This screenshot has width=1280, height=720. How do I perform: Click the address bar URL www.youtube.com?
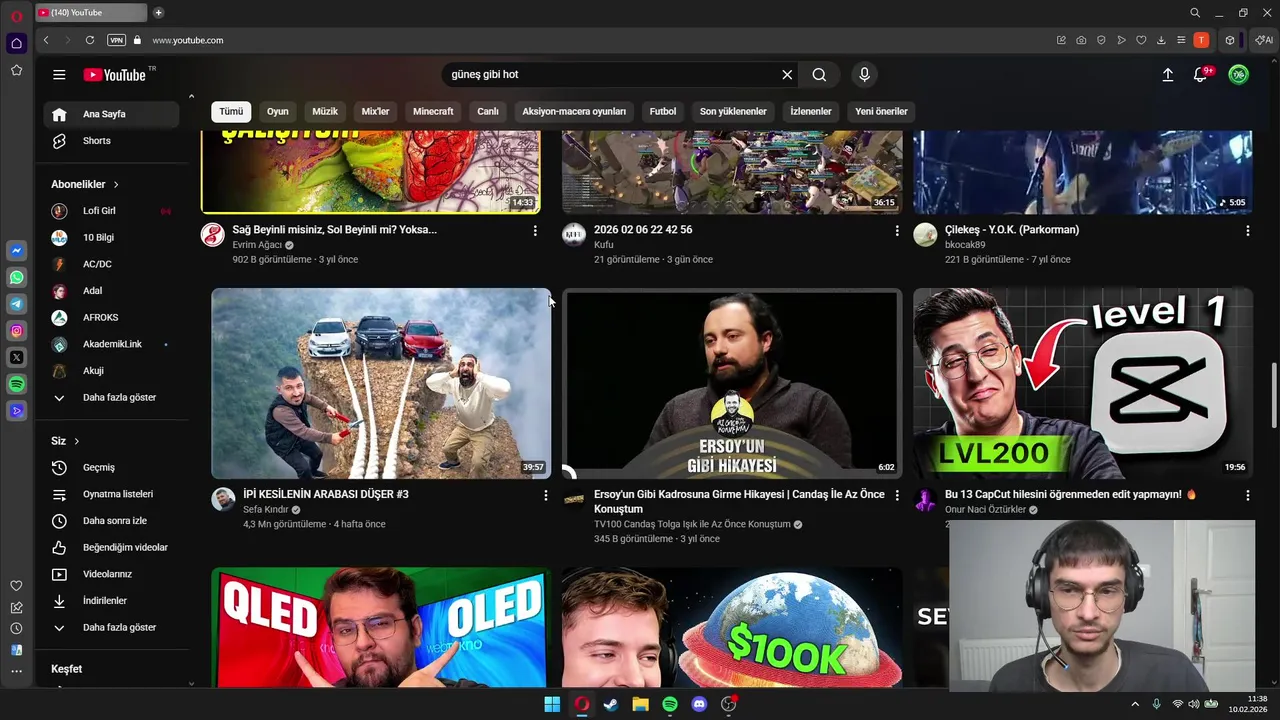tap(188, 40)
